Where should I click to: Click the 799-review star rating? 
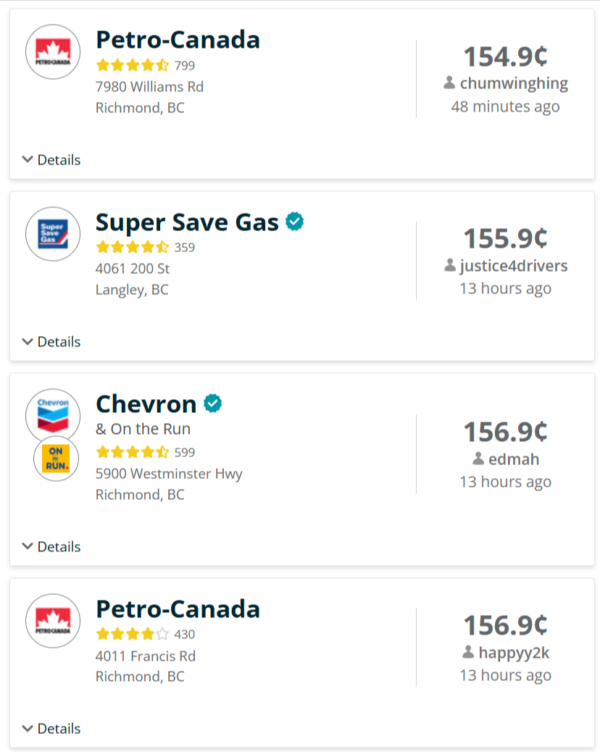click(x=132, y=65)
